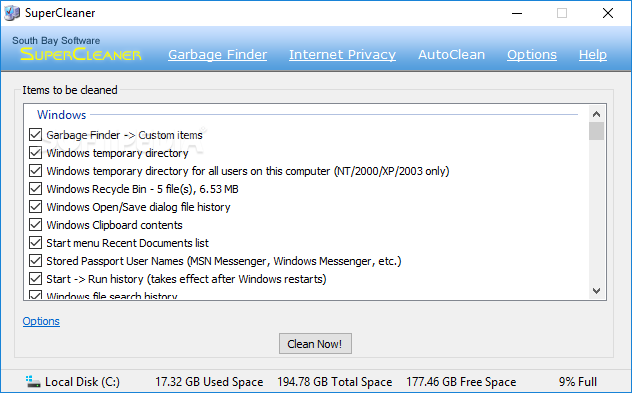Screen dimensions: 632x393
Task: Close the SuperCleaner window
Action: tap(608, 13)
